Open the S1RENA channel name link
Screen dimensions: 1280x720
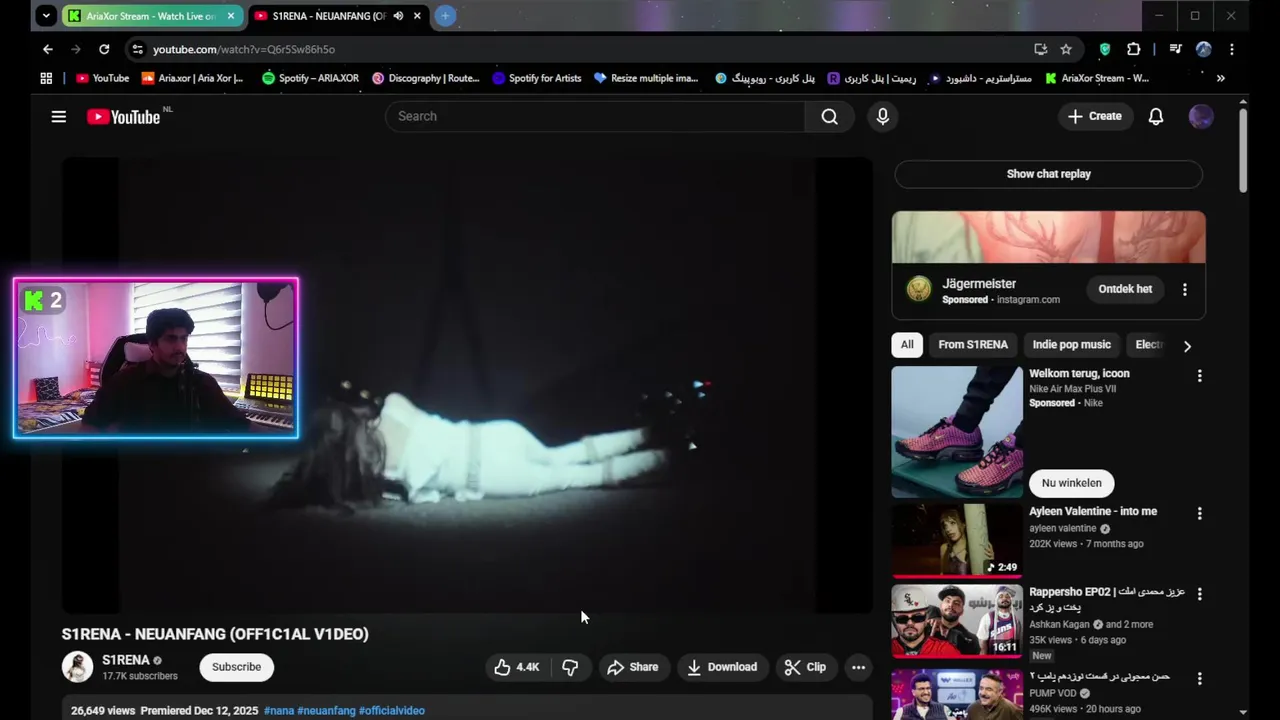tap(126, 660)
